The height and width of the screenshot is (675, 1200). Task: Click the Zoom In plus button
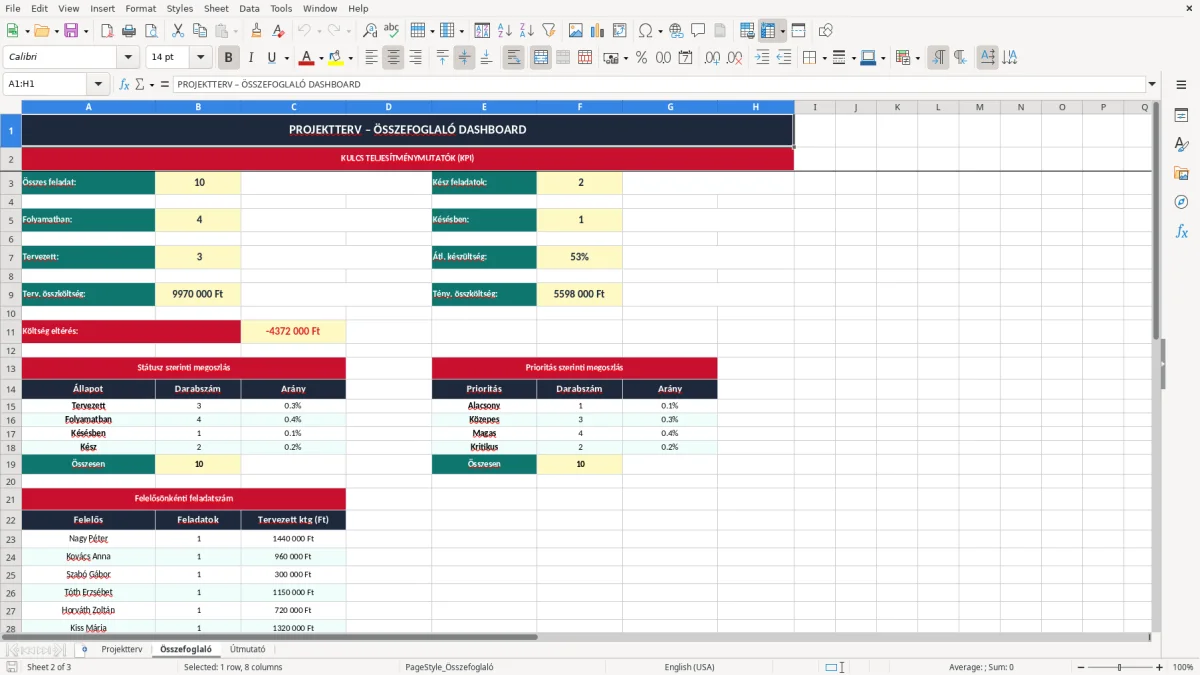coord(1159,667)
